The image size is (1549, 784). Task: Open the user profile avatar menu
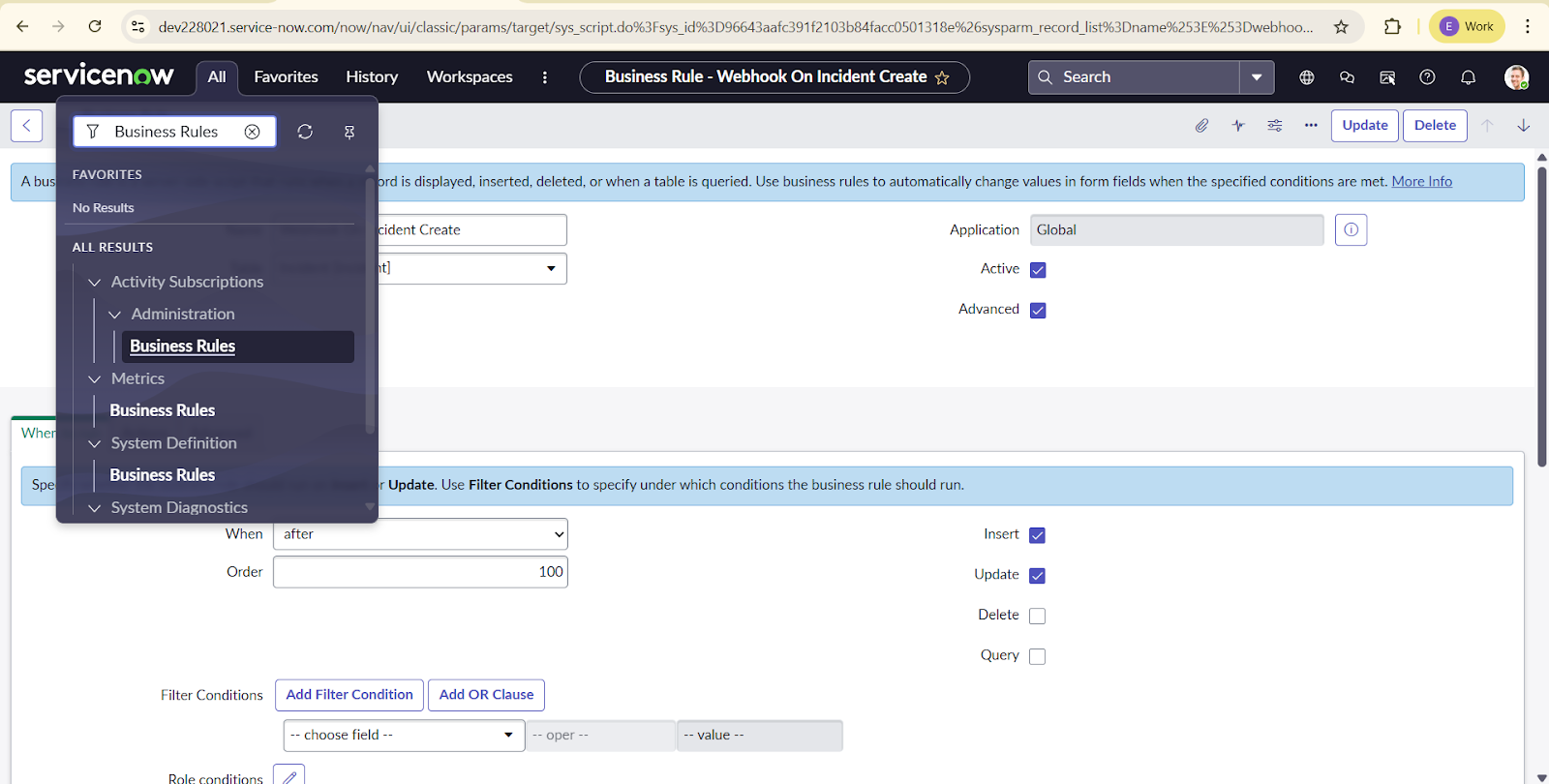point(1516,77)
